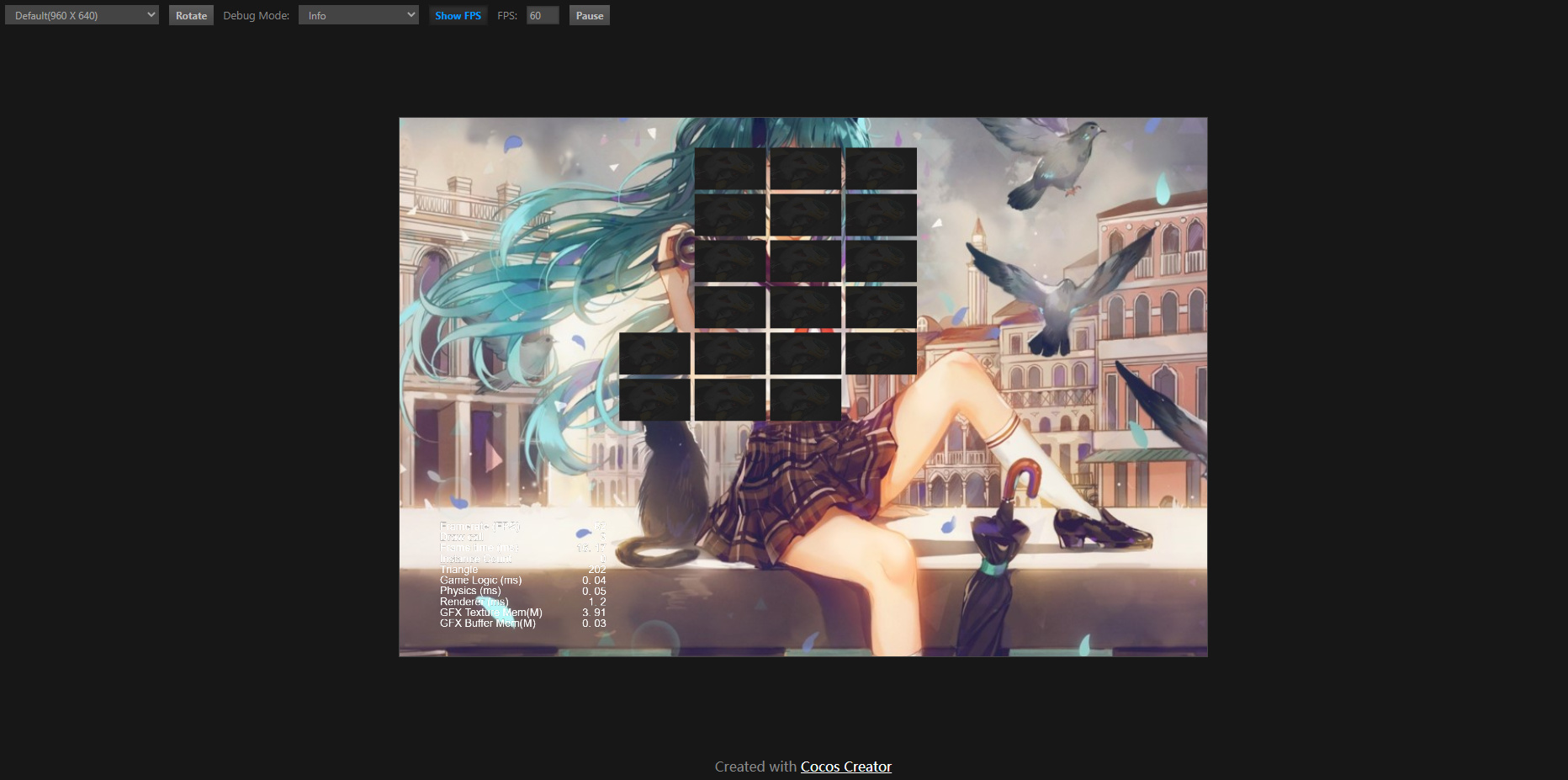
Task: Click the "Debug Mode:" label
Action: click(x=256, y=15)
